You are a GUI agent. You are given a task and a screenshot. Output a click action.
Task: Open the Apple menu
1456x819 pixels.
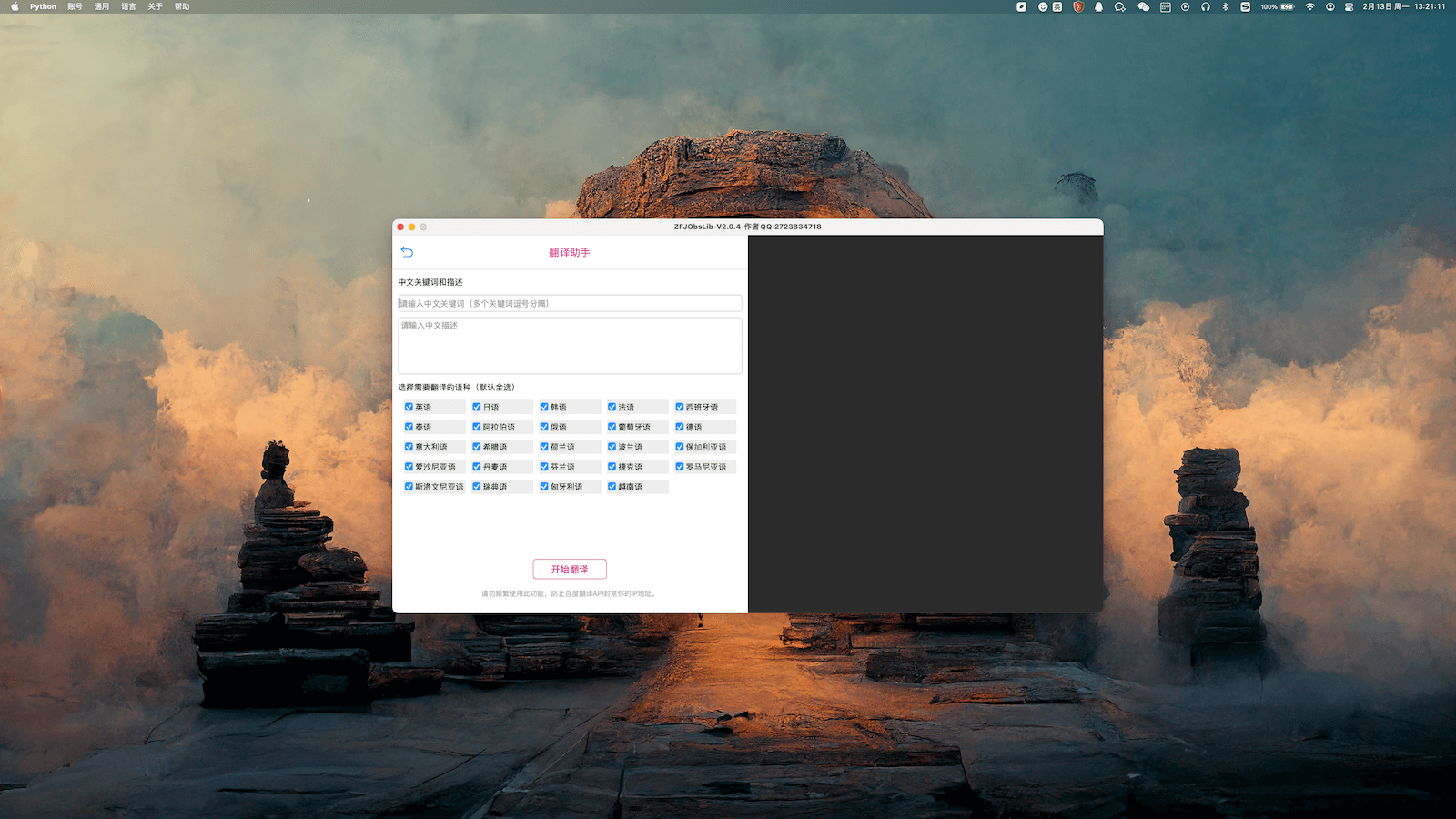pyautogui.click(x=15, y=6)
